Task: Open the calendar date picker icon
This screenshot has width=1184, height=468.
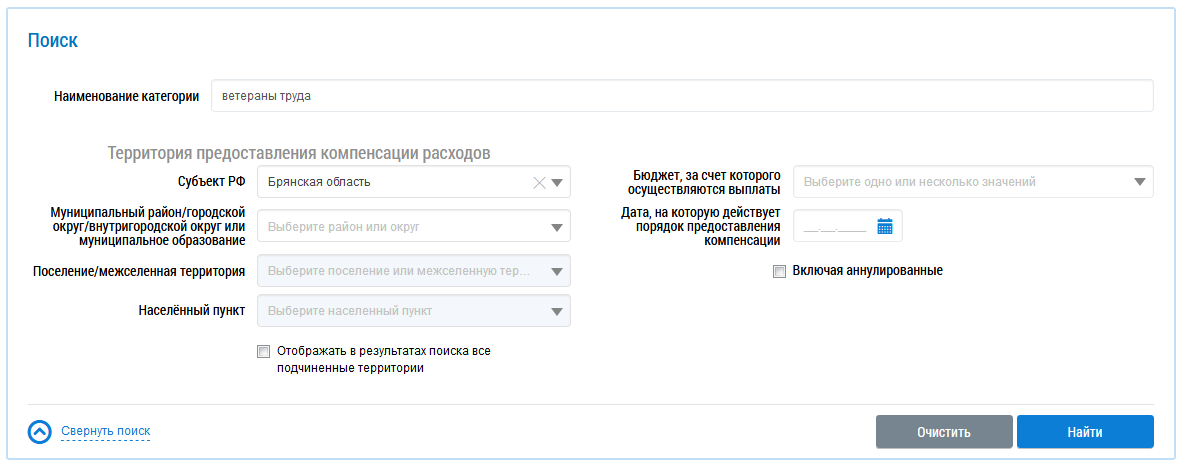Action: [x=885, y=226]
